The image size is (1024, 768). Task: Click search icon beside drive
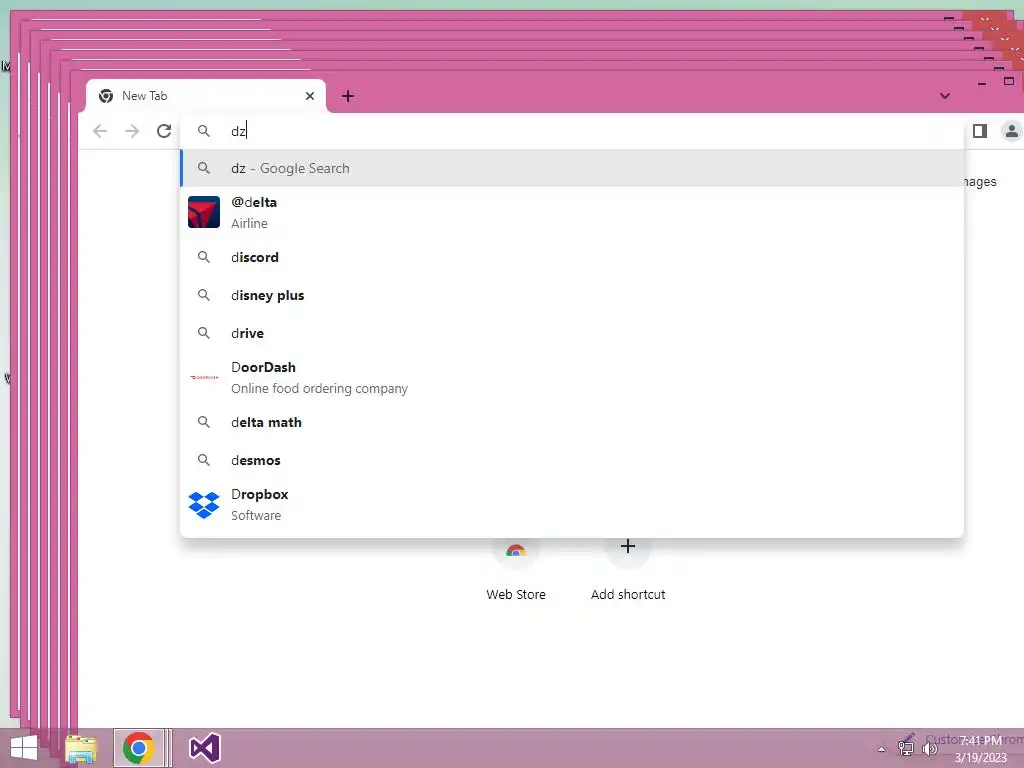tap(204, 333)
